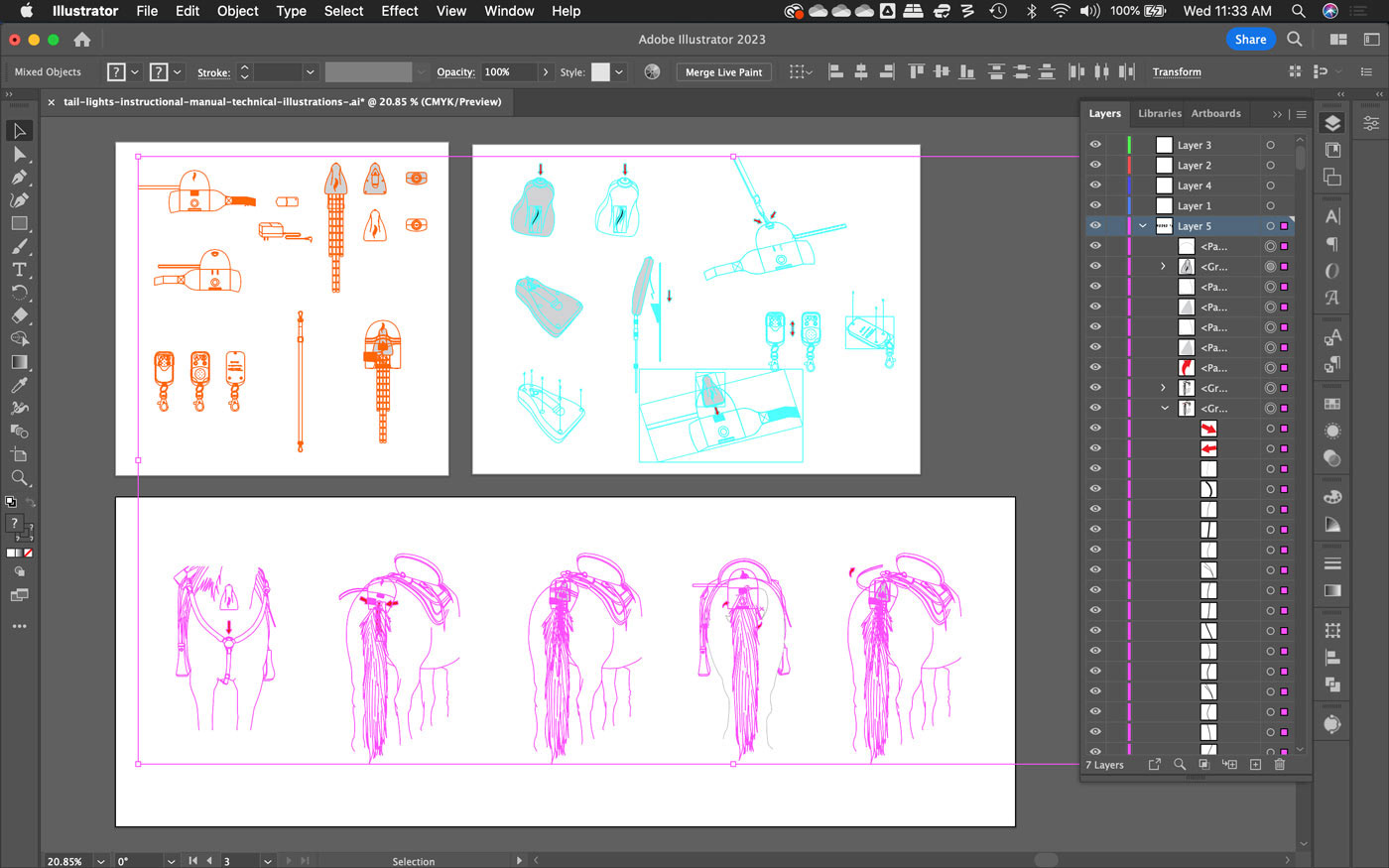Delete selection with Layers trash icon
This screenshot has height=868, width=1389.
click(1280, 765)
